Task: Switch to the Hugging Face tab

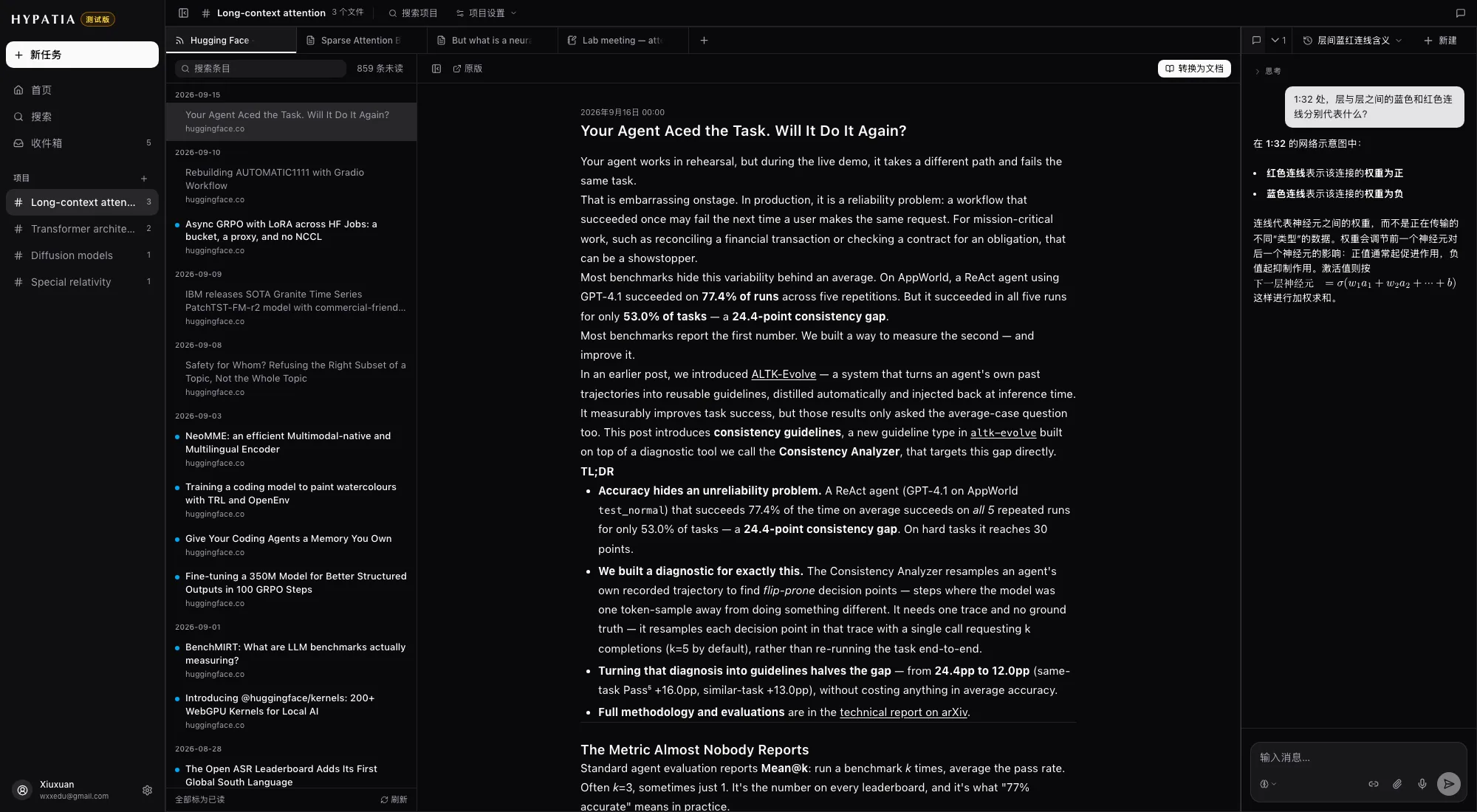Action: click(231, 41)
